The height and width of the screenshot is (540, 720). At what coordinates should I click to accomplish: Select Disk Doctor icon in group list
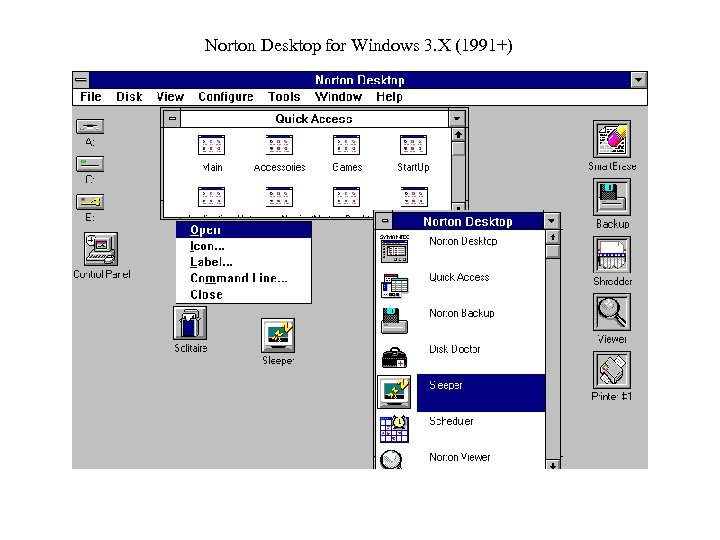pos(394,357)
